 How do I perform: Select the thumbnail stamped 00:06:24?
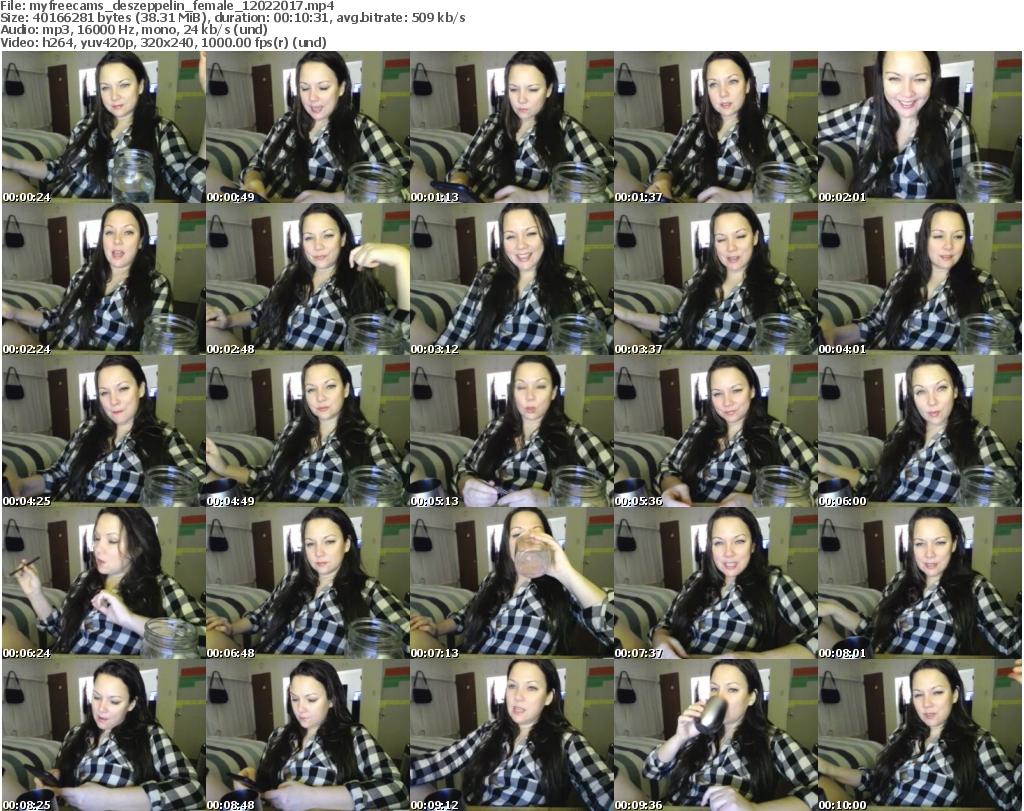coord(104,583)
